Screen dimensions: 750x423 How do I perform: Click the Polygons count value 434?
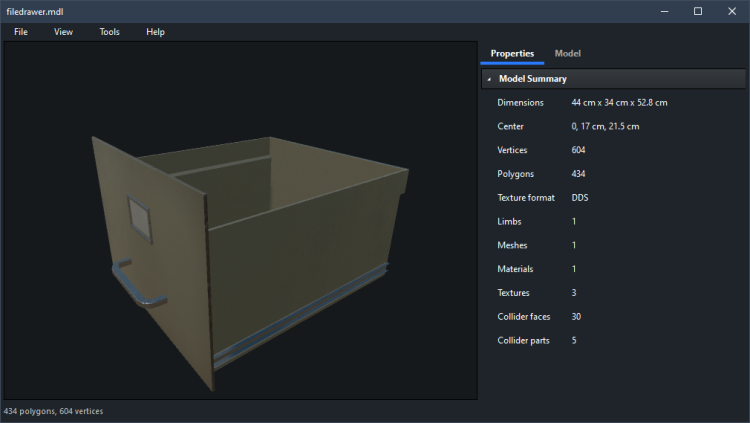point(578,174)
